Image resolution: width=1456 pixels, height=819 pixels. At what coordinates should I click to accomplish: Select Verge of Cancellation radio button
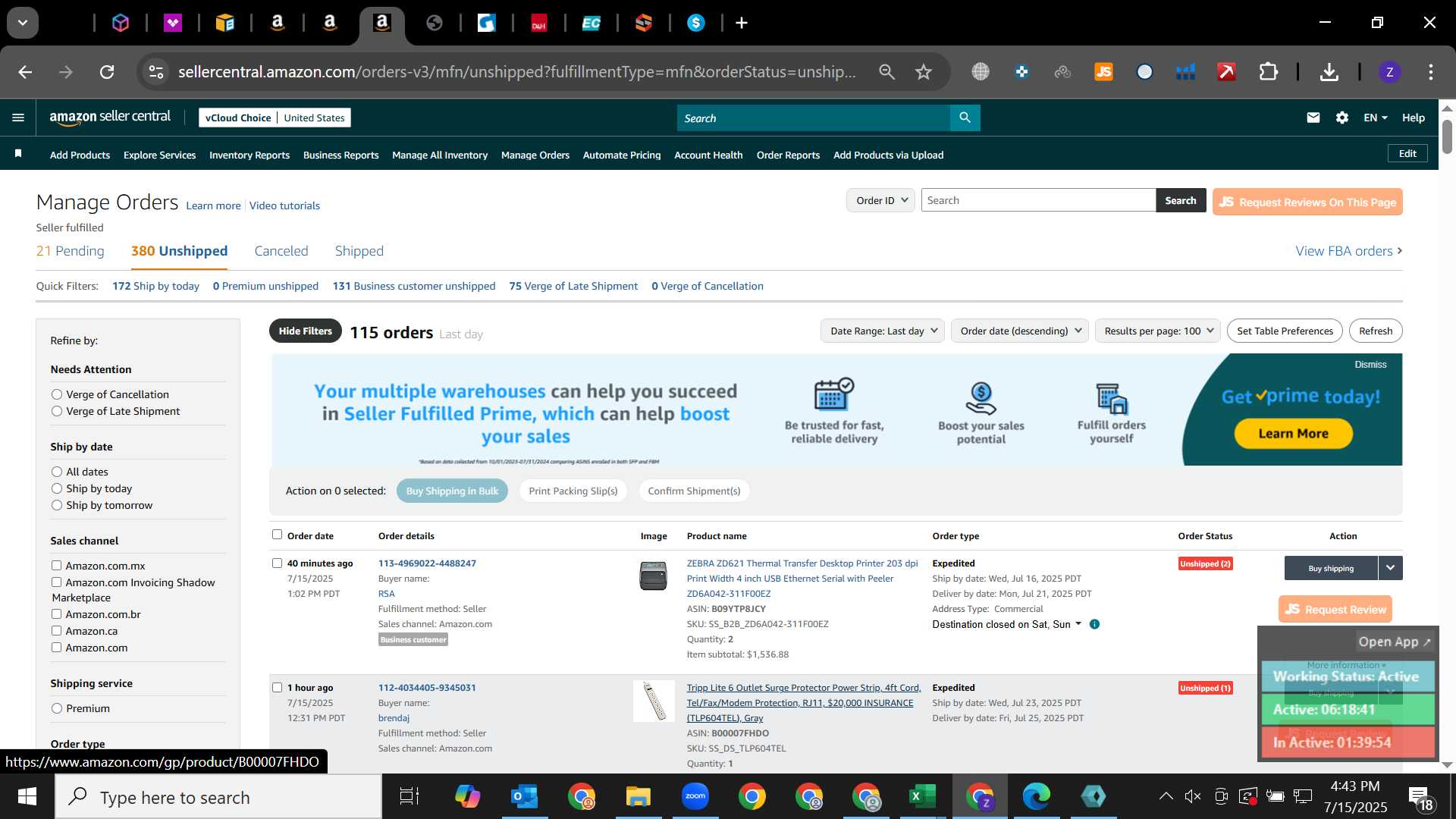[x=57, y=394]
